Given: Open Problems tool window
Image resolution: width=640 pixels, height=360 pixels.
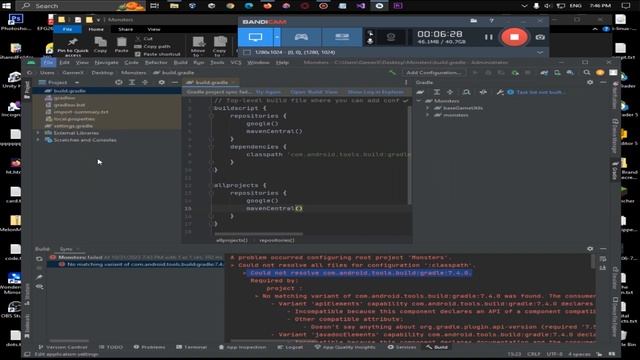Looking at the screenshot, I should [x=149, y=347].
